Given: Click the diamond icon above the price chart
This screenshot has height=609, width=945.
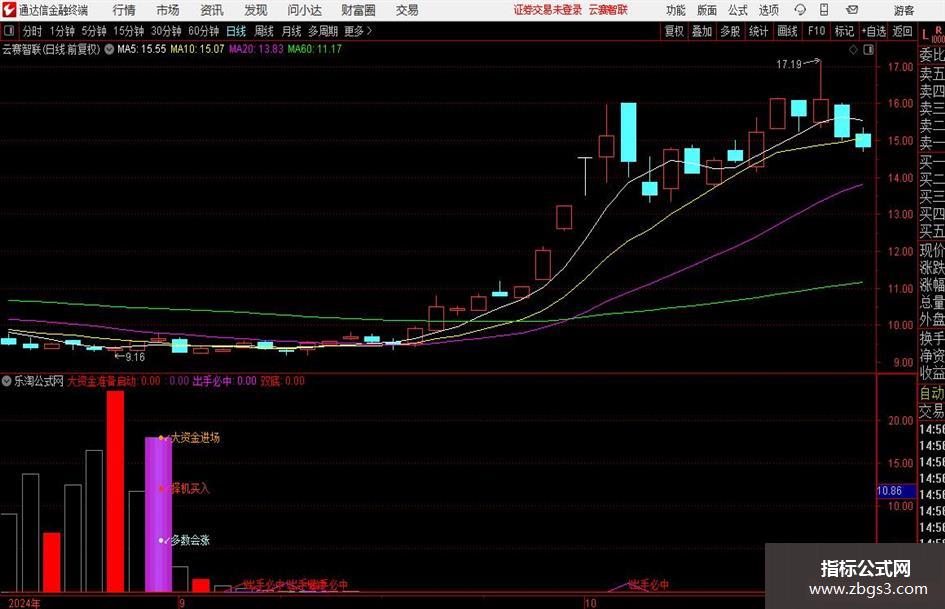Looking at the screenshot, I should 853,50.
